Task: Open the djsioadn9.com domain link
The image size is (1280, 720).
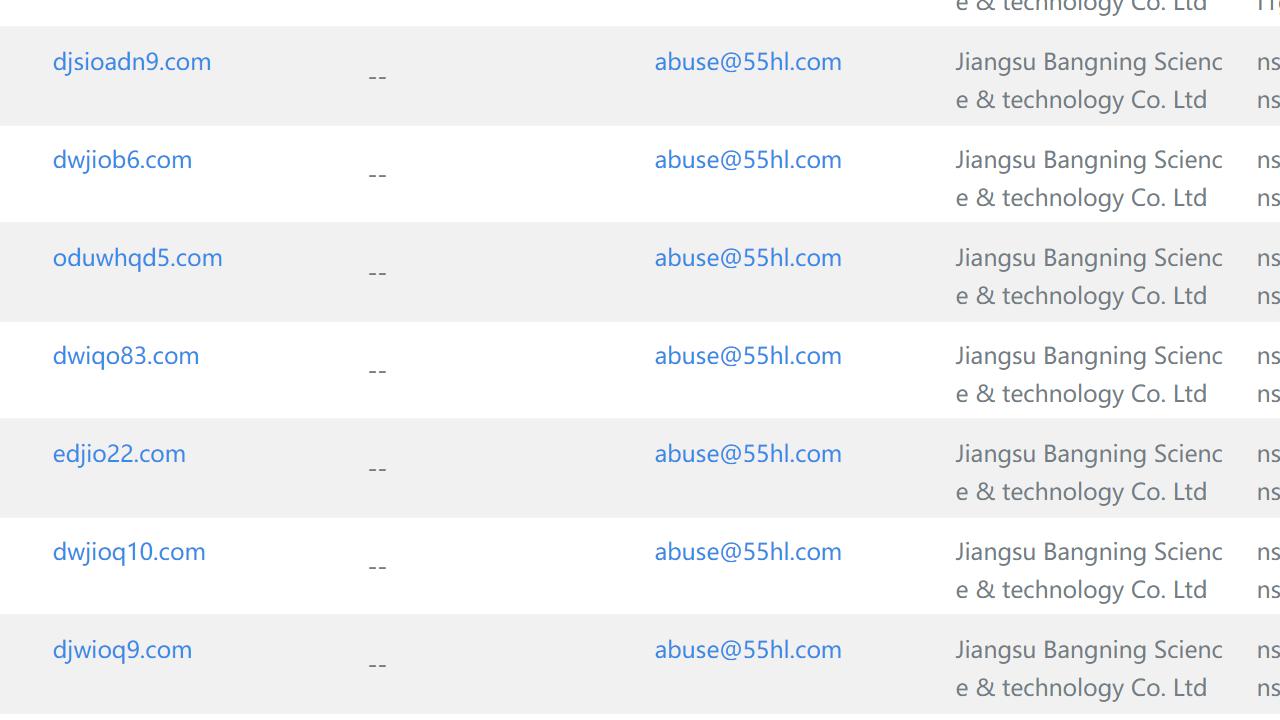Action: (x=132, y=62)
